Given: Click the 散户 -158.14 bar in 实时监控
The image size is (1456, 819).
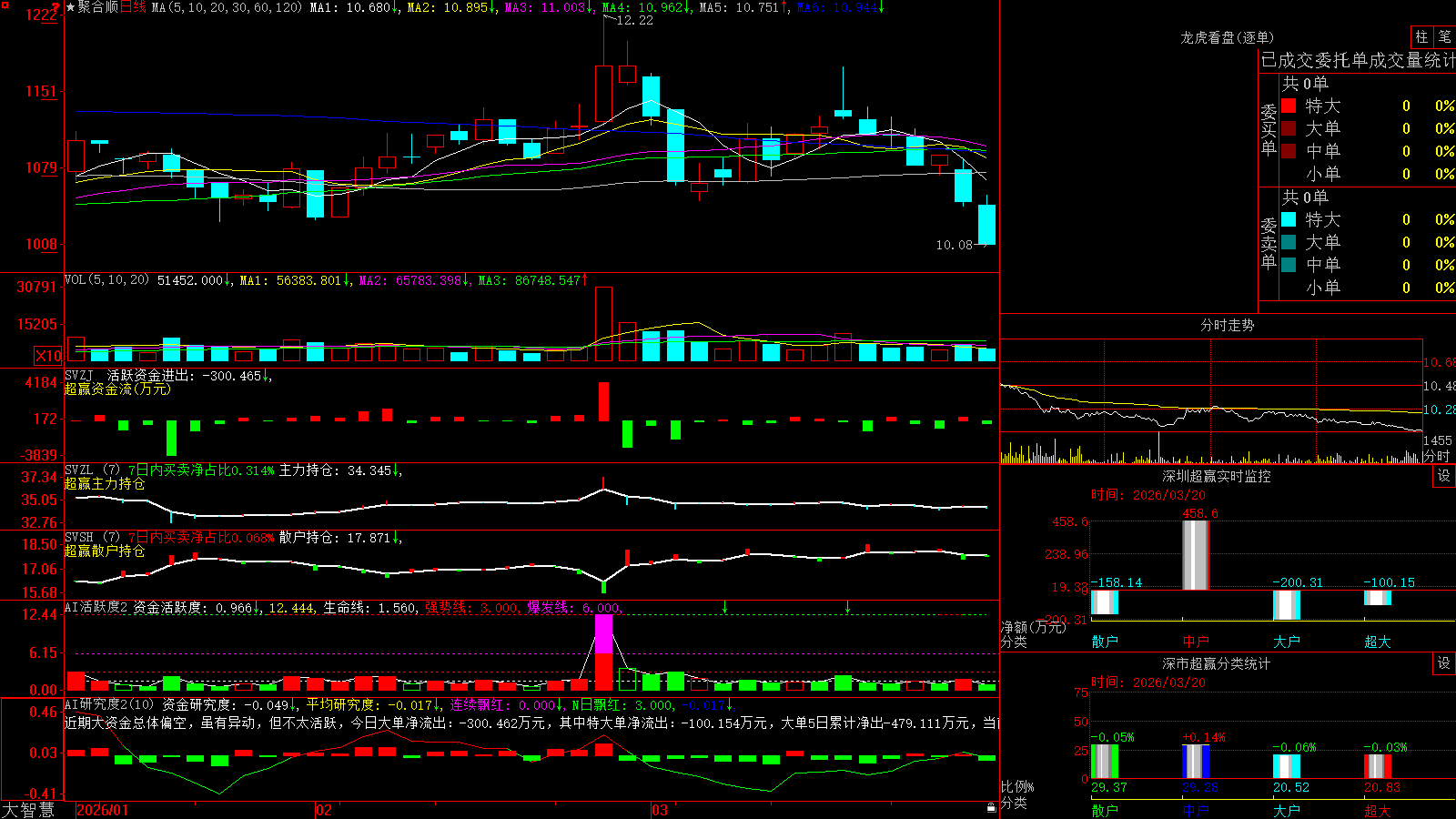Looking at the screenshot, I should click(1105, 602).
